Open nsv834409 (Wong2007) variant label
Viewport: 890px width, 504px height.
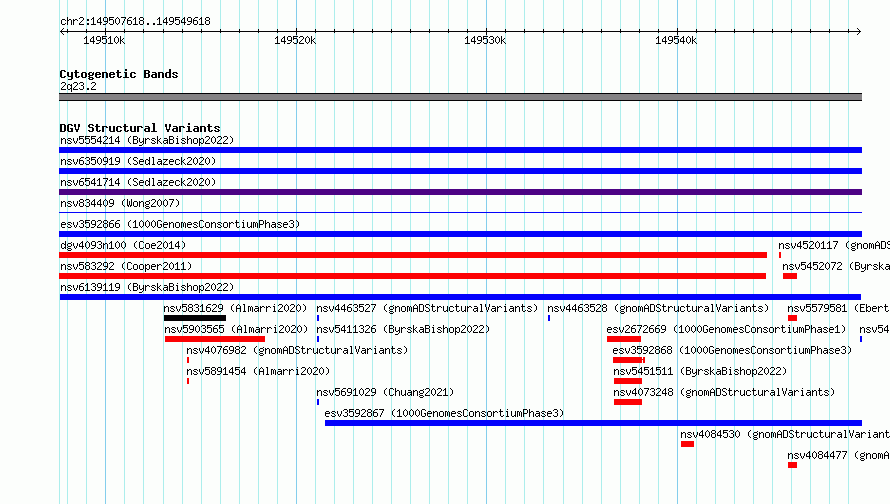120,203
